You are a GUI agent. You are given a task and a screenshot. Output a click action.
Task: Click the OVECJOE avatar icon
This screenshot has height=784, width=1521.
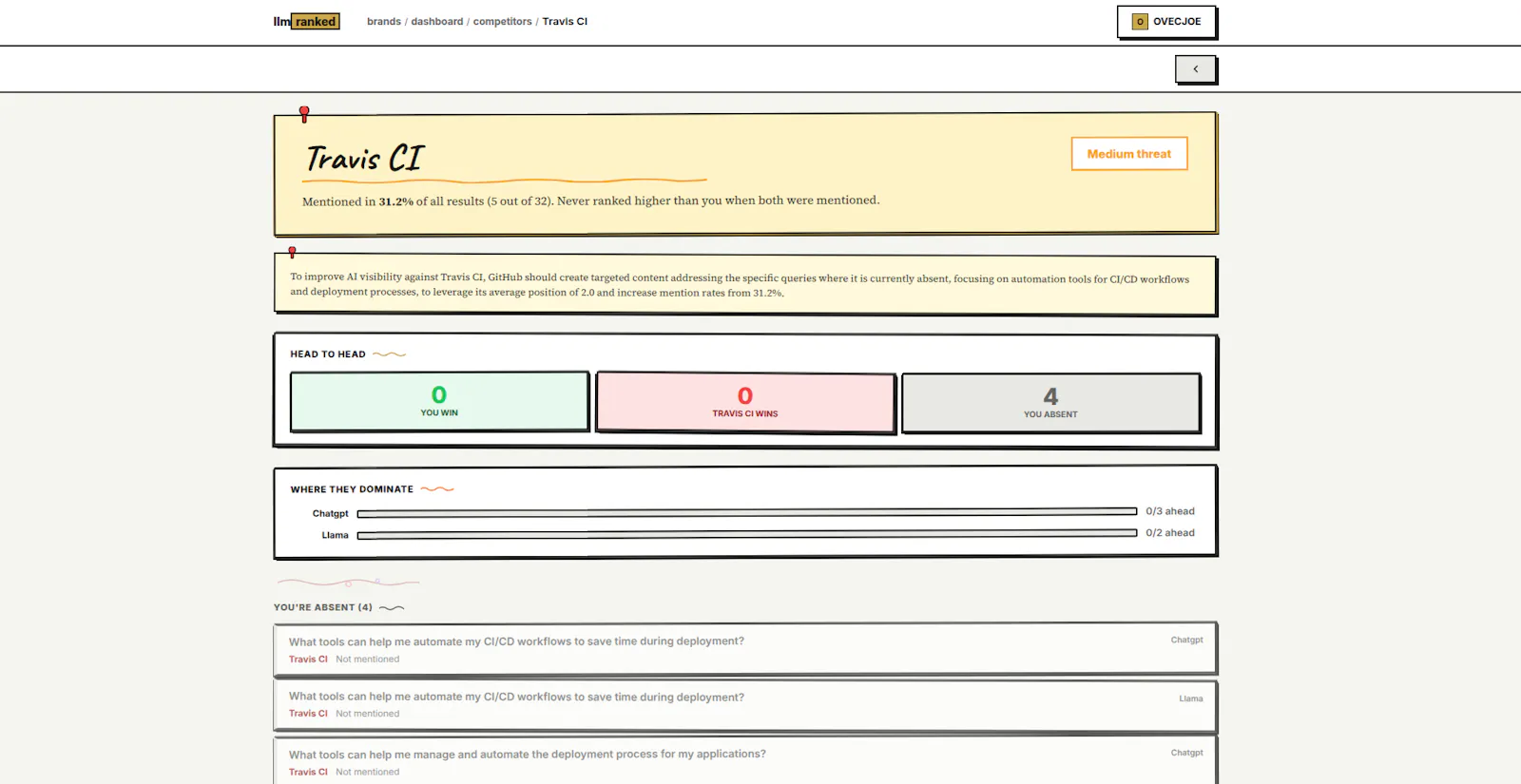click(1140, 22)
